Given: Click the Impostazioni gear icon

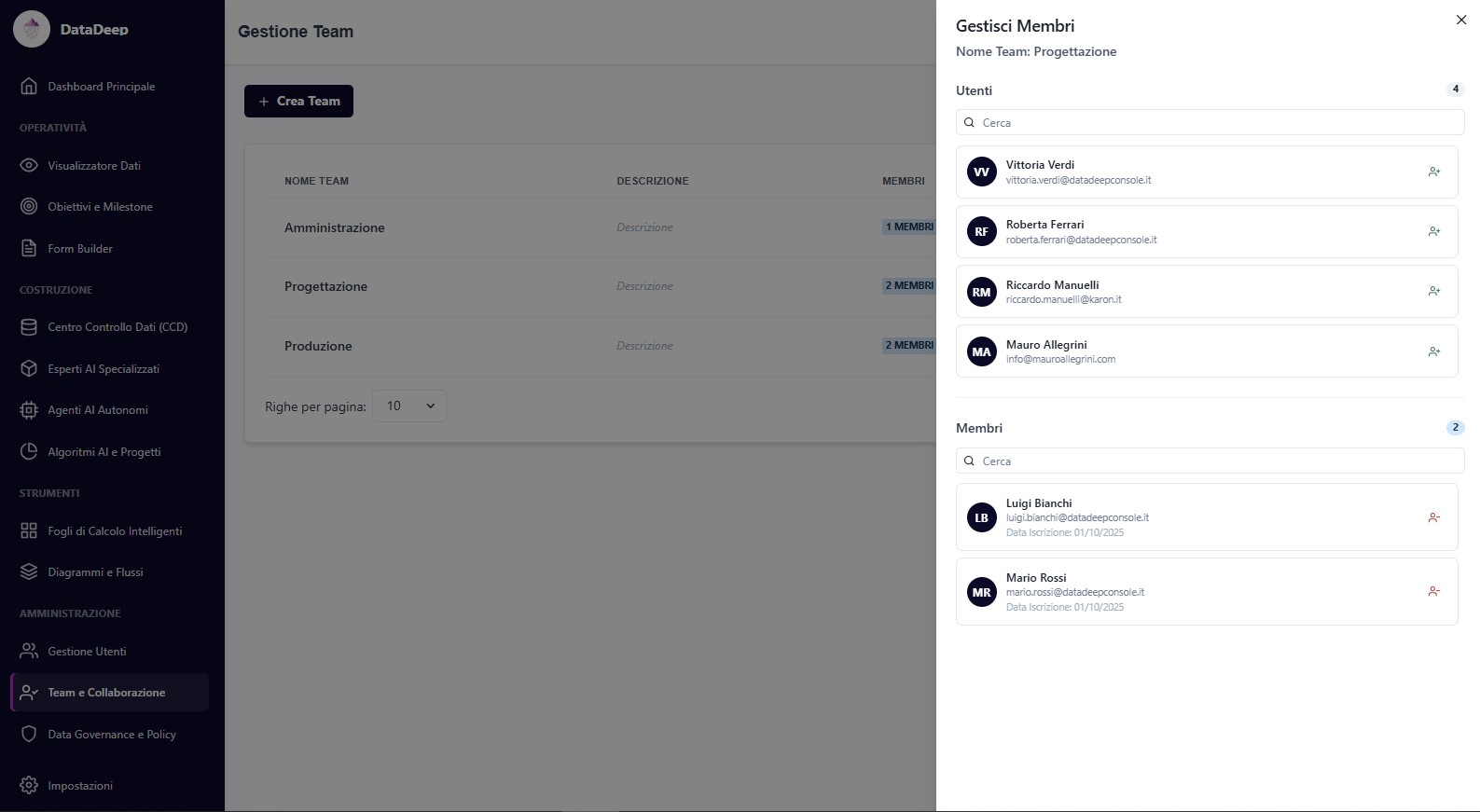Looking at the screenshot, I should 29,785.
